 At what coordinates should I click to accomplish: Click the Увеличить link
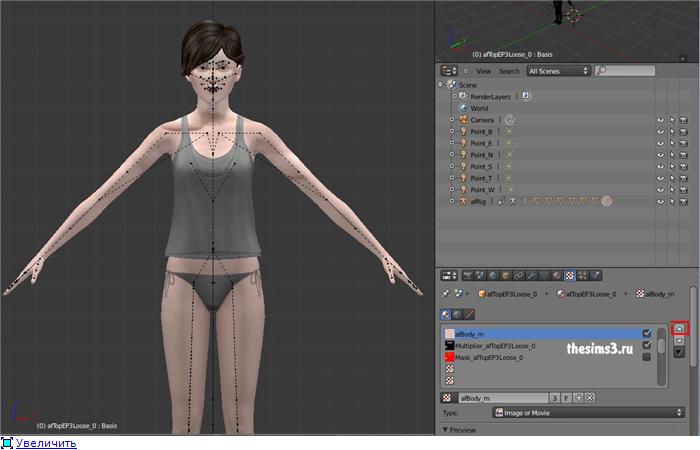tap(45, 442)
